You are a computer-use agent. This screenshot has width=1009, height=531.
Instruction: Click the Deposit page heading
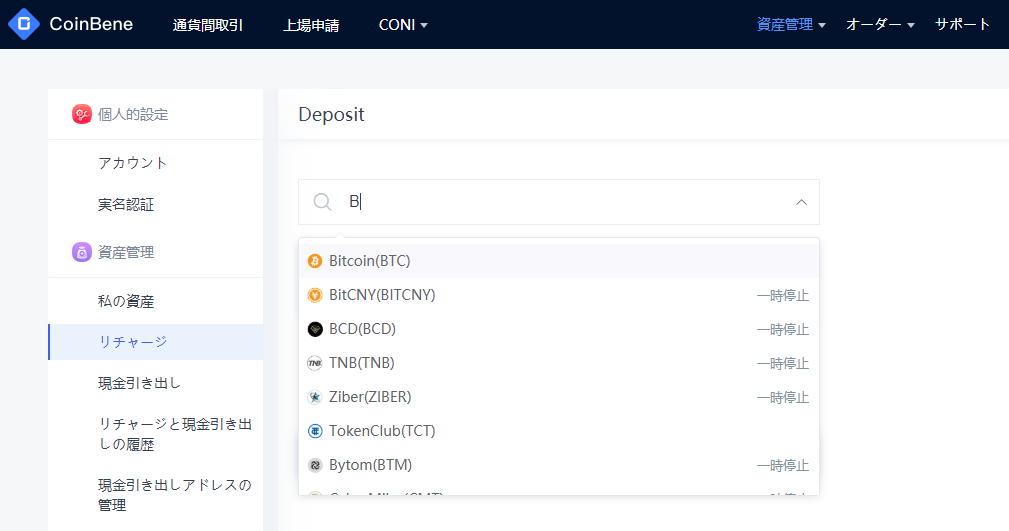click(x=331, y=115)
